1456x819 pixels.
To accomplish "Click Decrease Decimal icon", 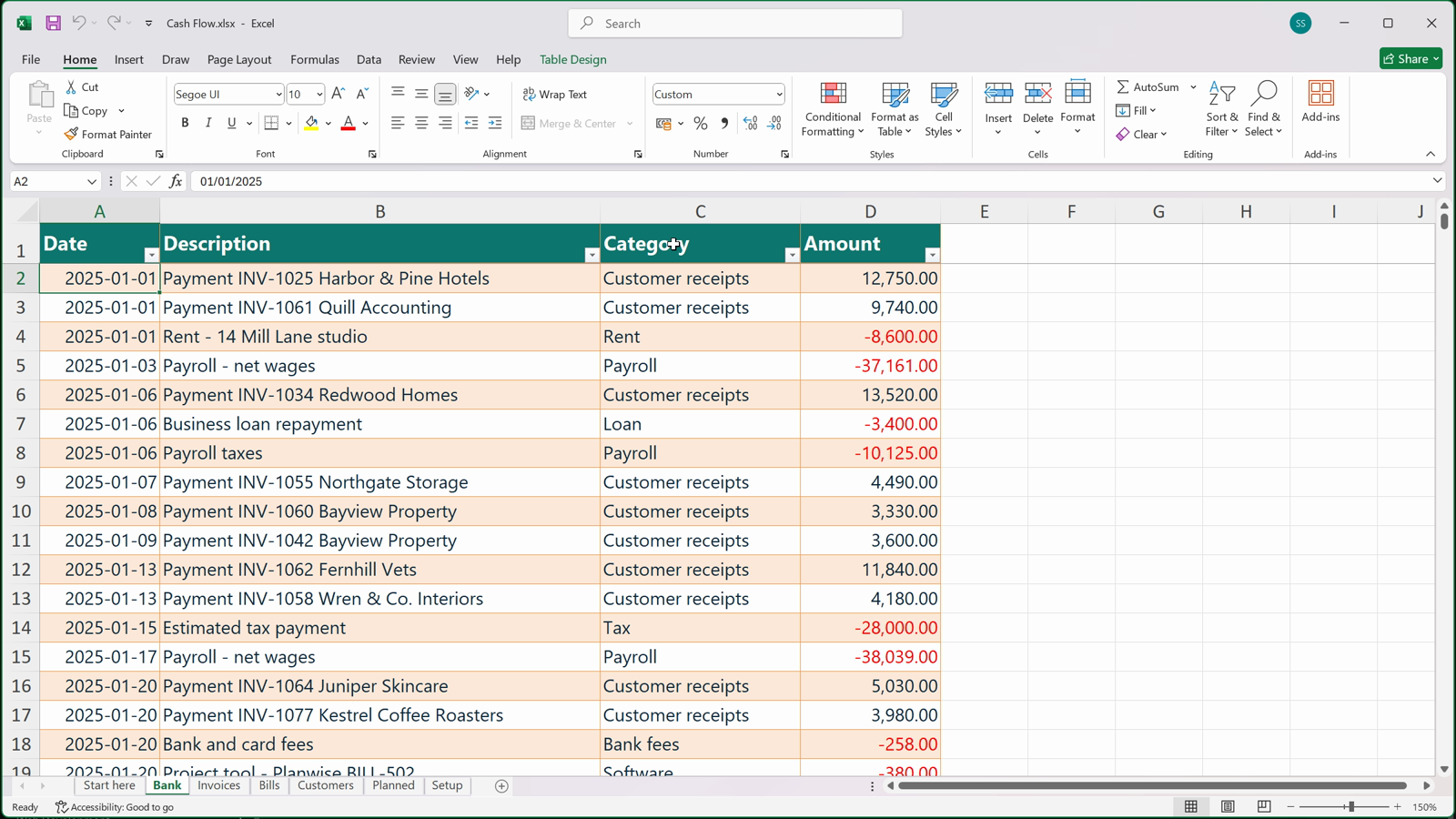I will pos(775,123).
